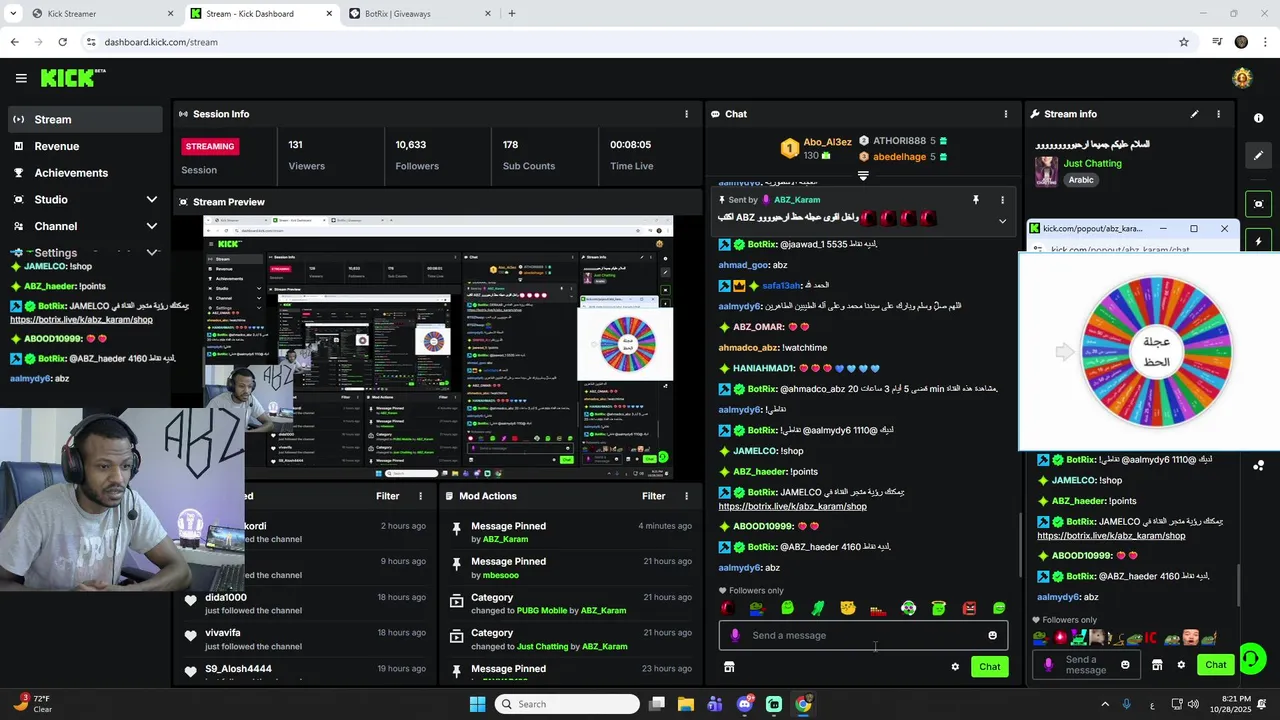
Task: Click the screen capture icon in the right rail
Action: click(x=1258, y=204)
